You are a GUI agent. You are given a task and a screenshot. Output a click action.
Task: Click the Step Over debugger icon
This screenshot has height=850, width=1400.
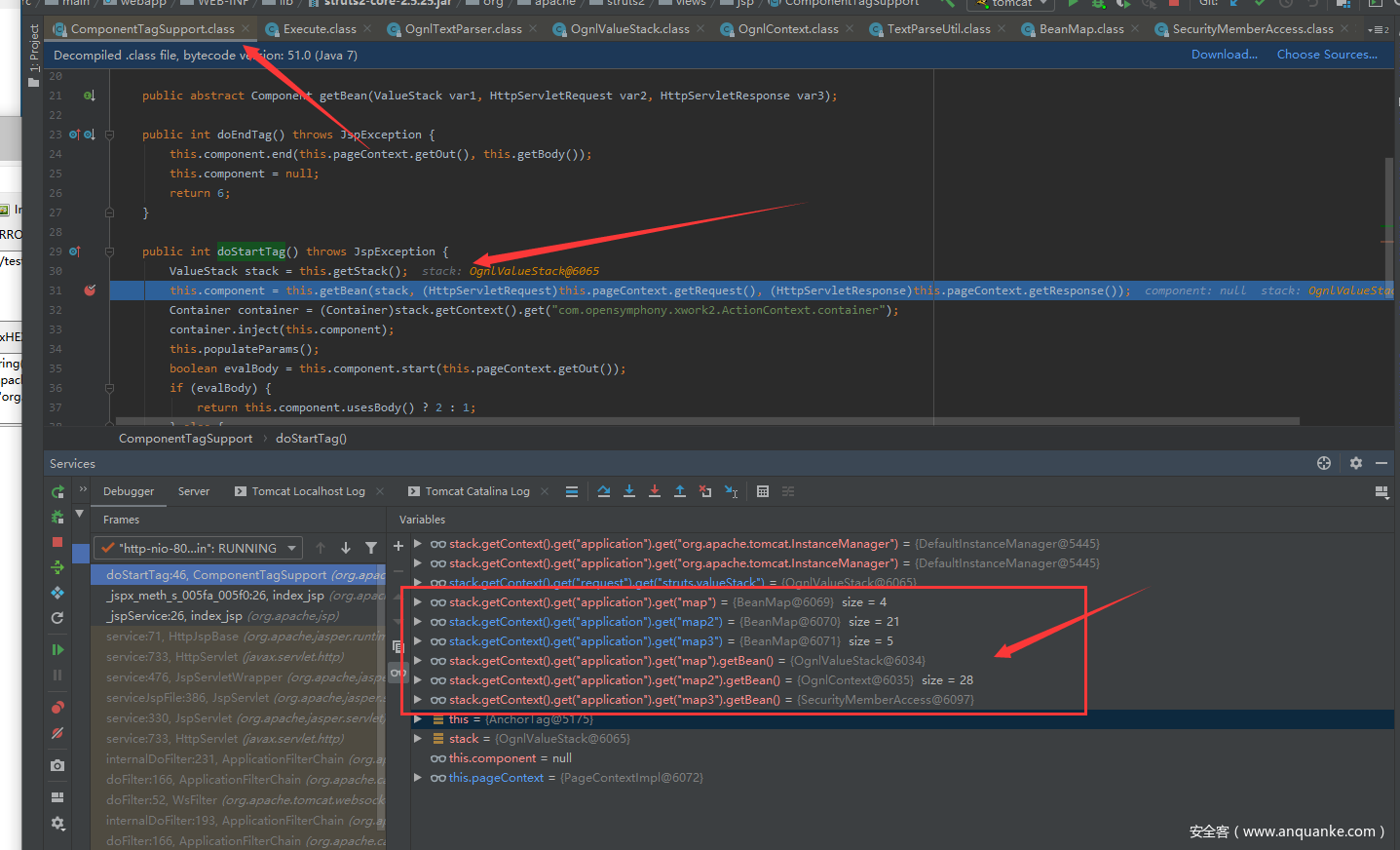(x=604, y=491)
